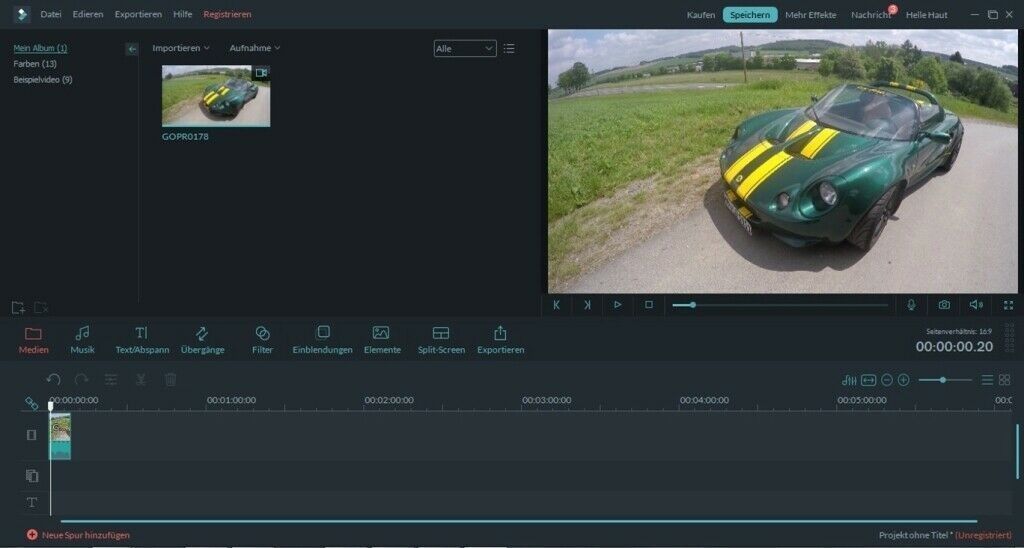Open the Alle filter combo box
The height and width of the screenshot is (548, 1024).
pyautogui.click(x=465, y=48)
